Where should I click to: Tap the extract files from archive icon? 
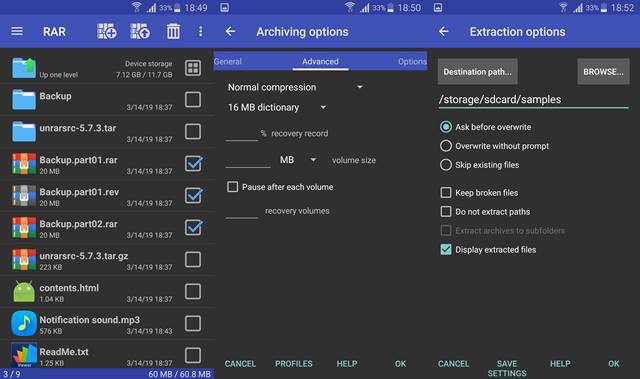pos(140,31)
